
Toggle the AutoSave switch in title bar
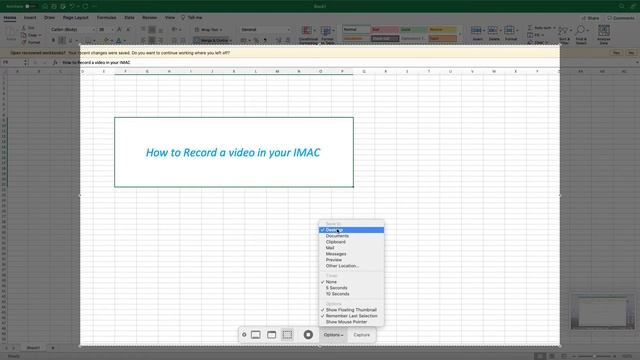[x=30, y=7]
